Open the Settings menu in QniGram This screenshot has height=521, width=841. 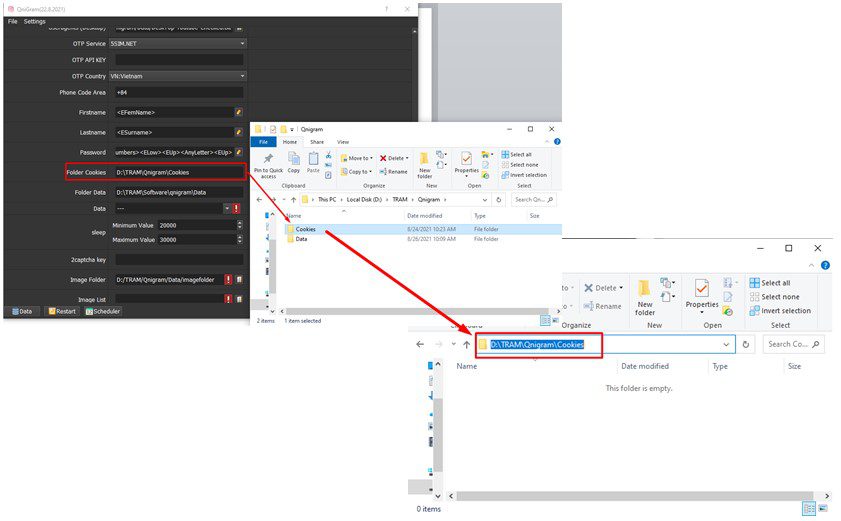34,21
